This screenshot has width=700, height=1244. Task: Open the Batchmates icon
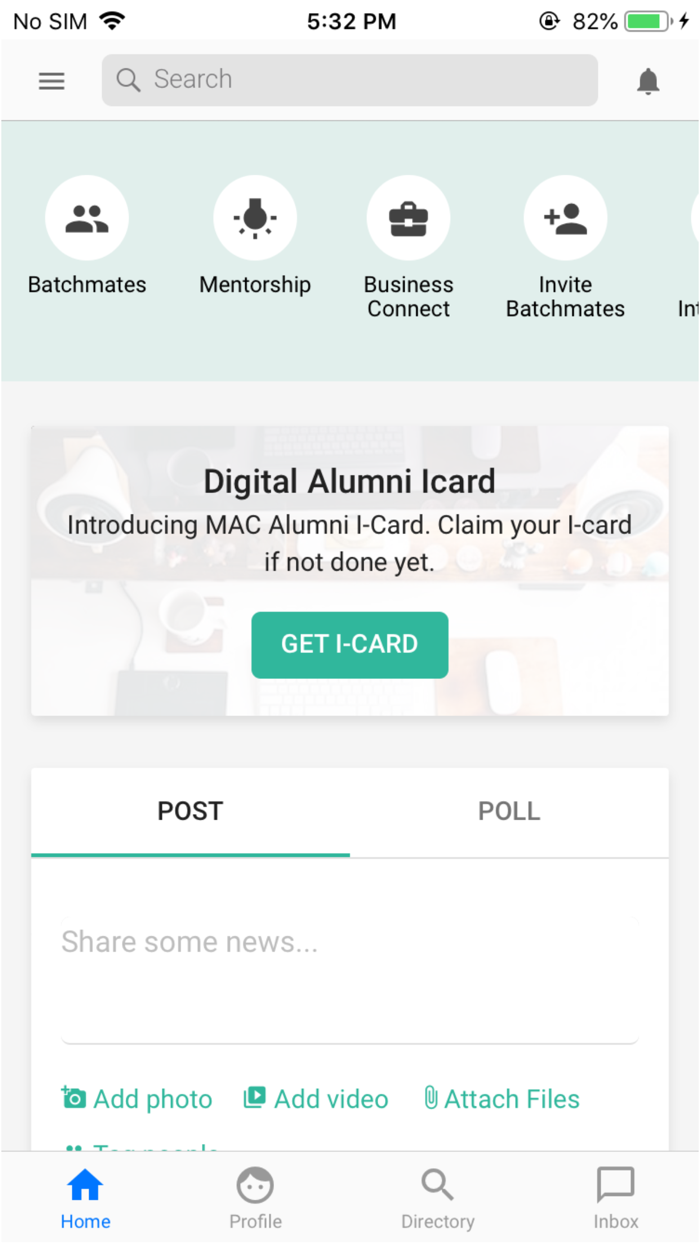[x=87, y=217]
